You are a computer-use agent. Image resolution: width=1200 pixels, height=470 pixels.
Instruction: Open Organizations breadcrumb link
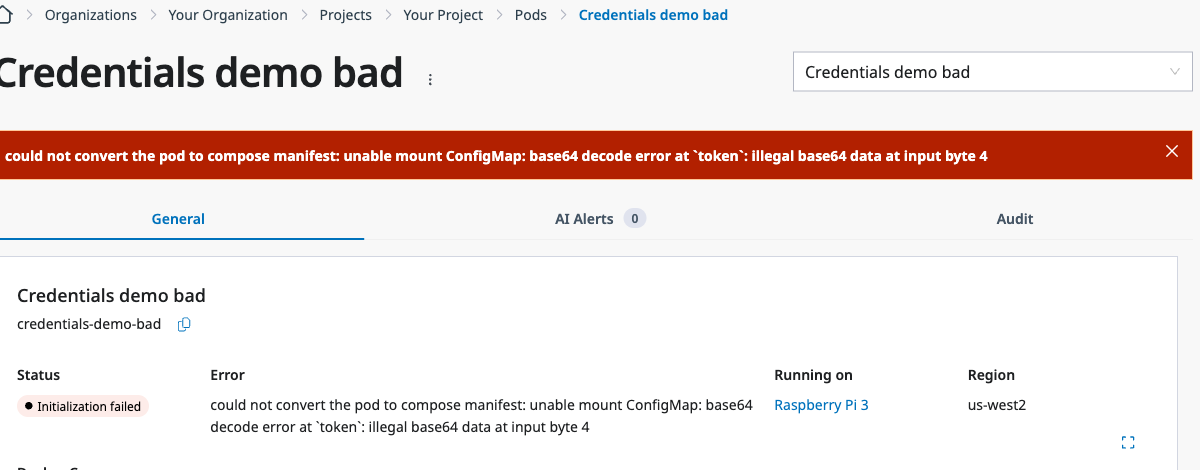point(91,15)
